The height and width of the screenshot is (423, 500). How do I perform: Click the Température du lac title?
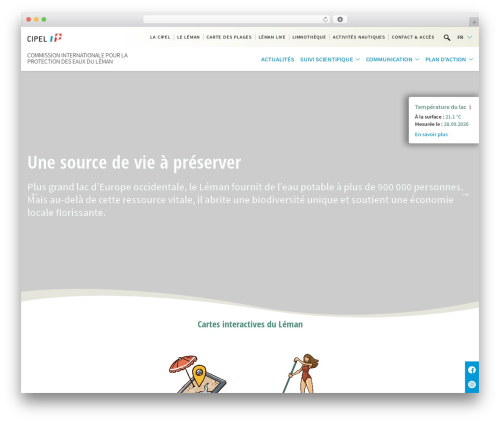[x=440, y=107]
